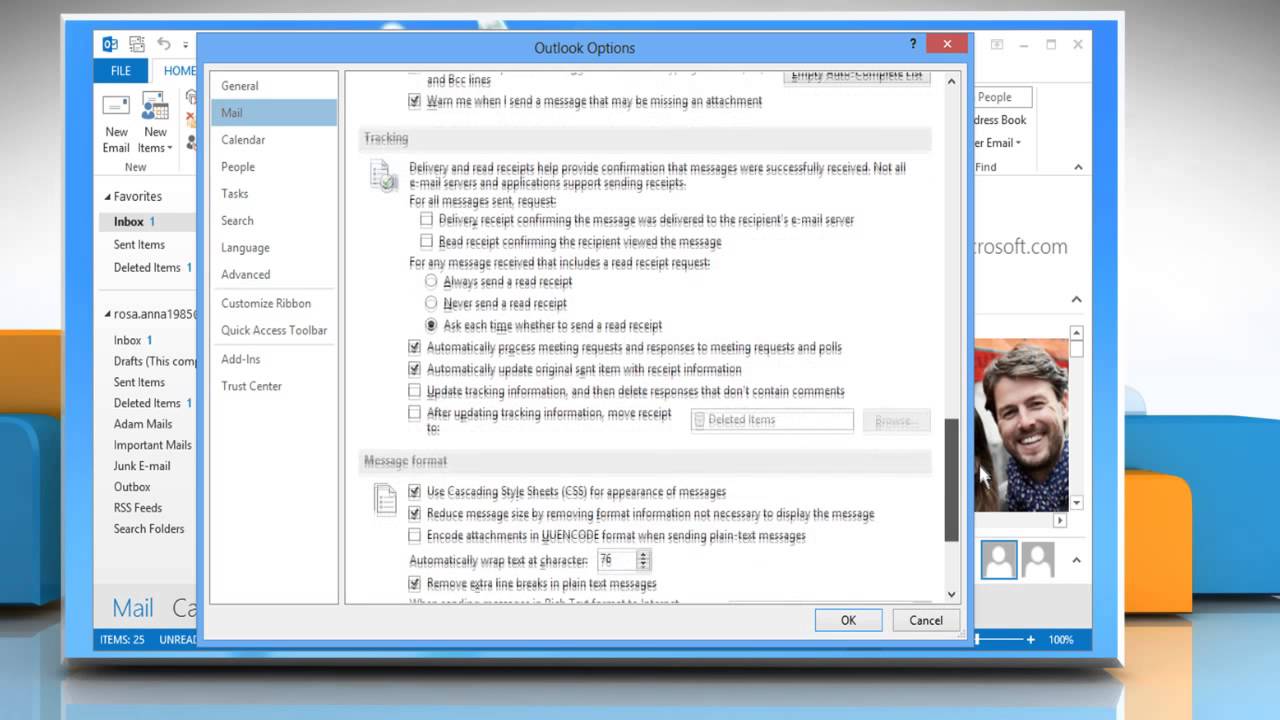Click the Undo arrow in quick access toolbar
Image resolution: width=1280 pixels, height=720 pixels.
tap(163, 44)
